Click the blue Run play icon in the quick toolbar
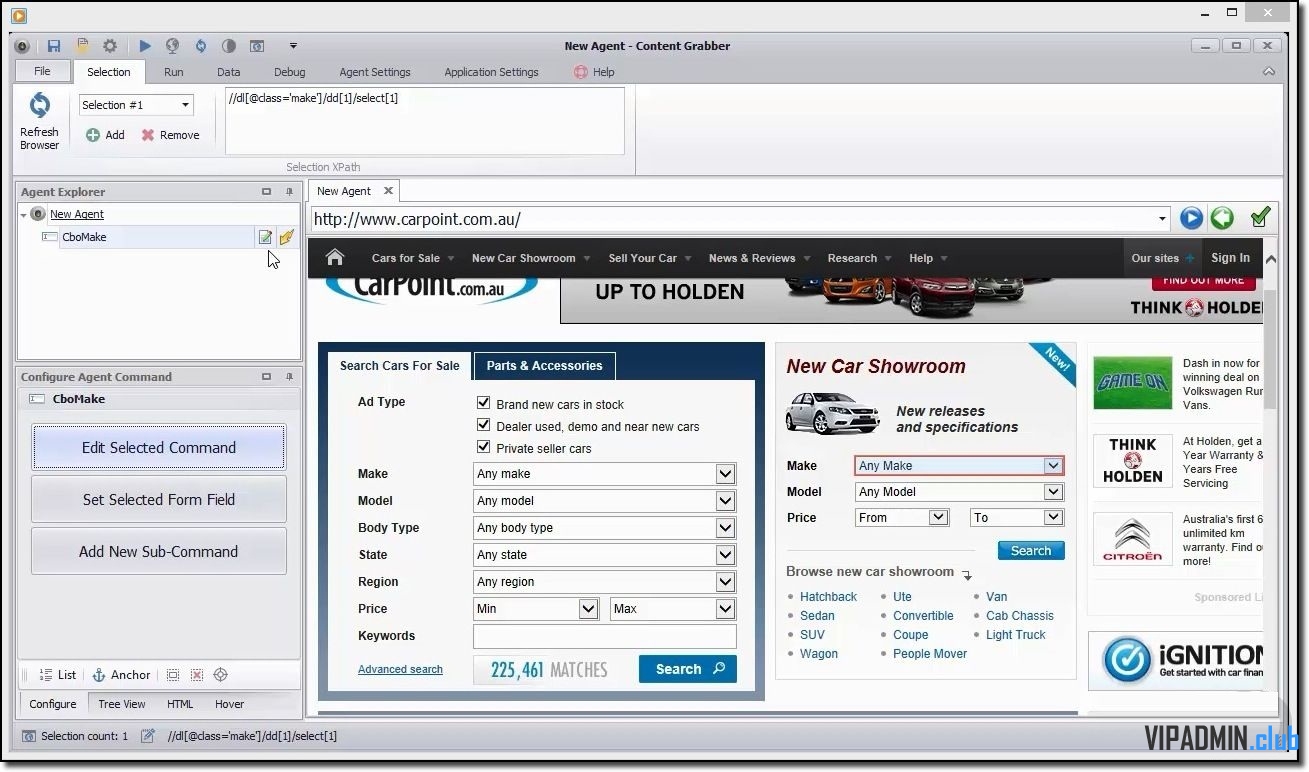The height and width of the screenshot is (772, 1309). [x=145, y=46]
